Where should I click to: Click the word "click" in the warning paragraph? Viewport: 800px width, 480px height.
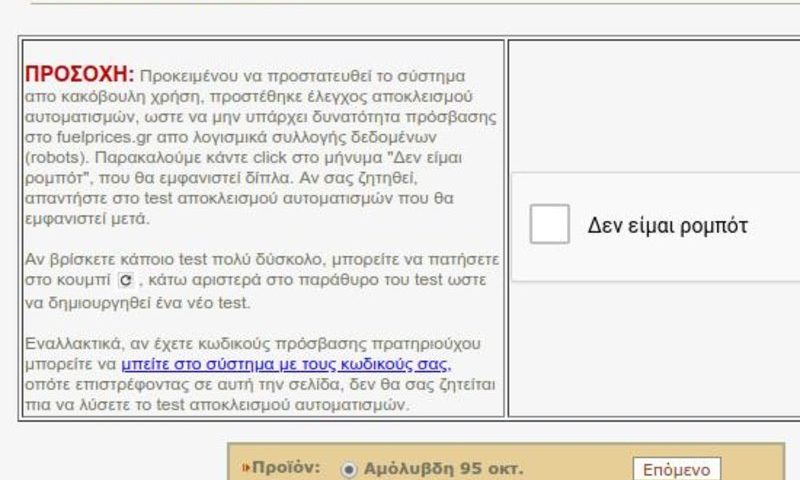click(270, 158)
